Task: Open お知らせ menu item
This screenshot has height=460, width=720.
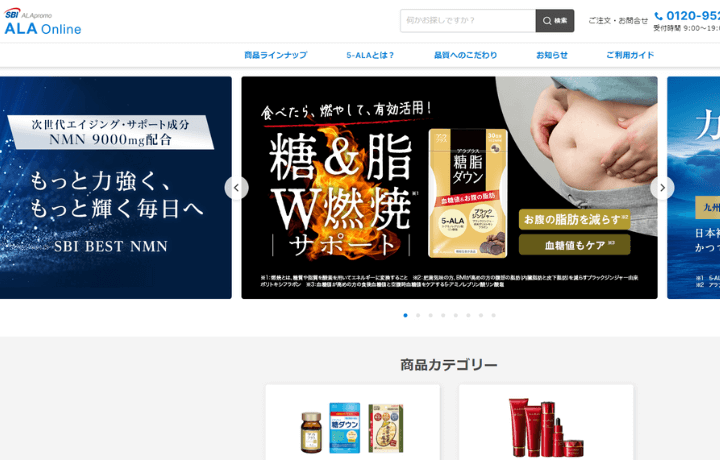Action: (x=552, y=55)
